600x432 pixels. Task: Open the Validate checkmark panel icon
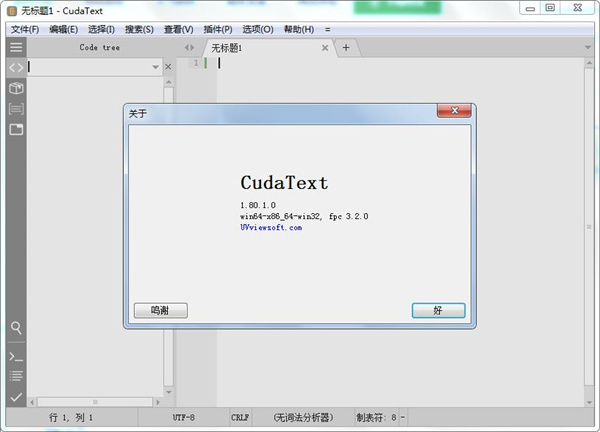coord(16,397)
